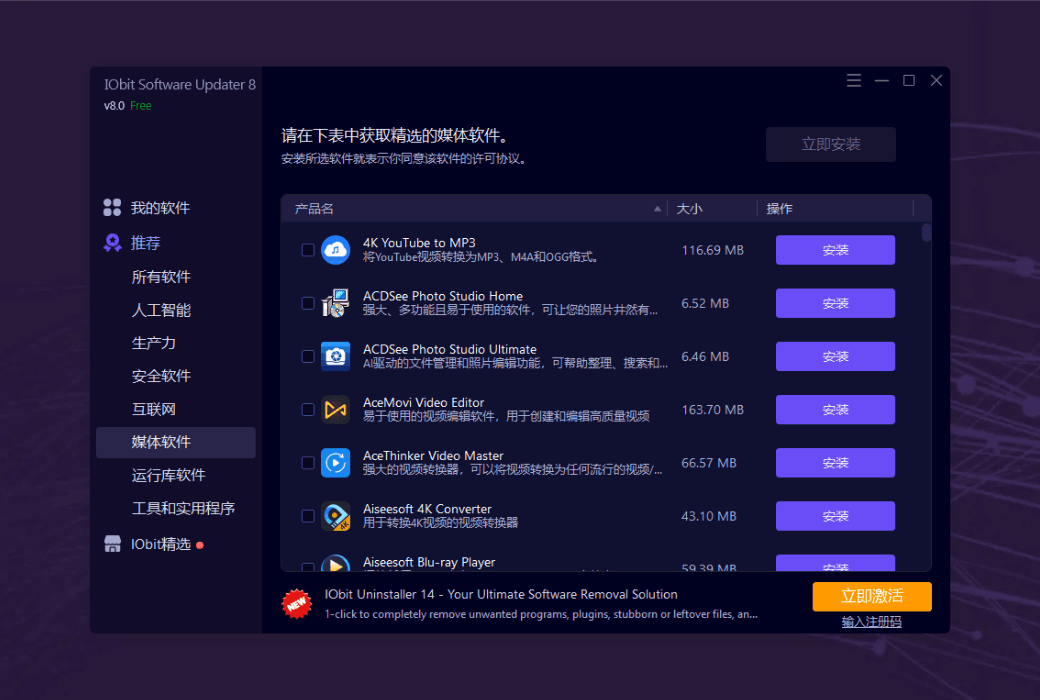Screen dimensions: 1040x700
Task: Tick the 4K YouTube to MP3 checkbox
Action: tap(308, 250)
